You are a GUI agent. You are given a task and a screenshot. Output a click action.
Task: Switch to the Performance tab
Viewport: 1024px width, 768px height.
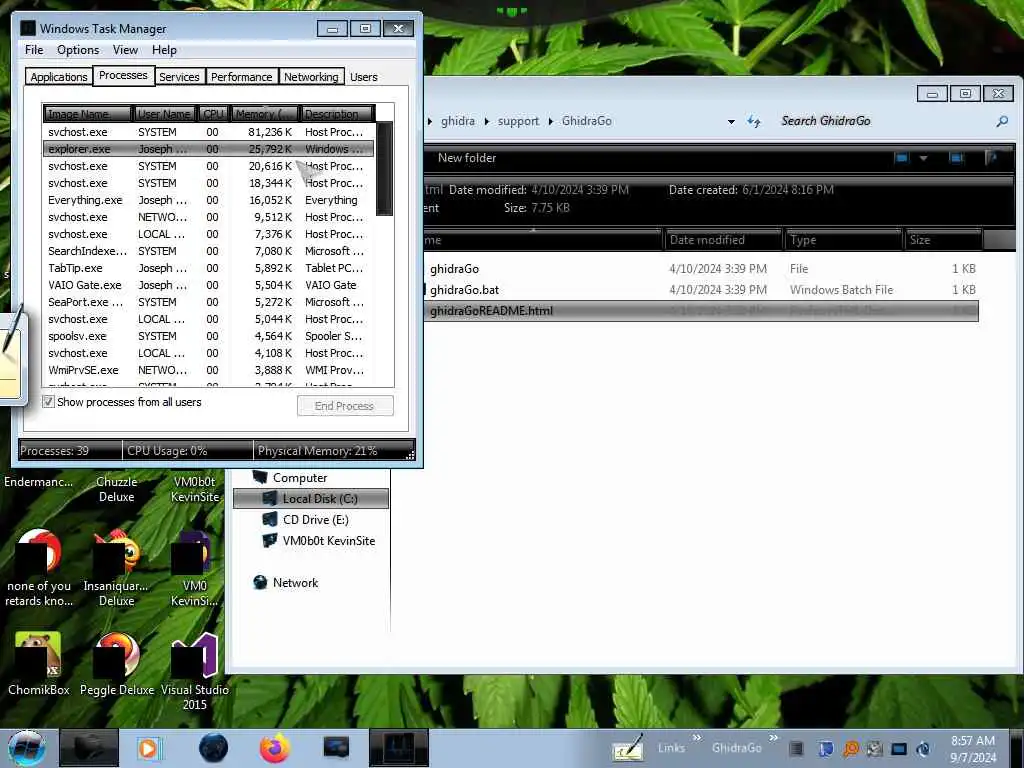click(x=241, y=77)
